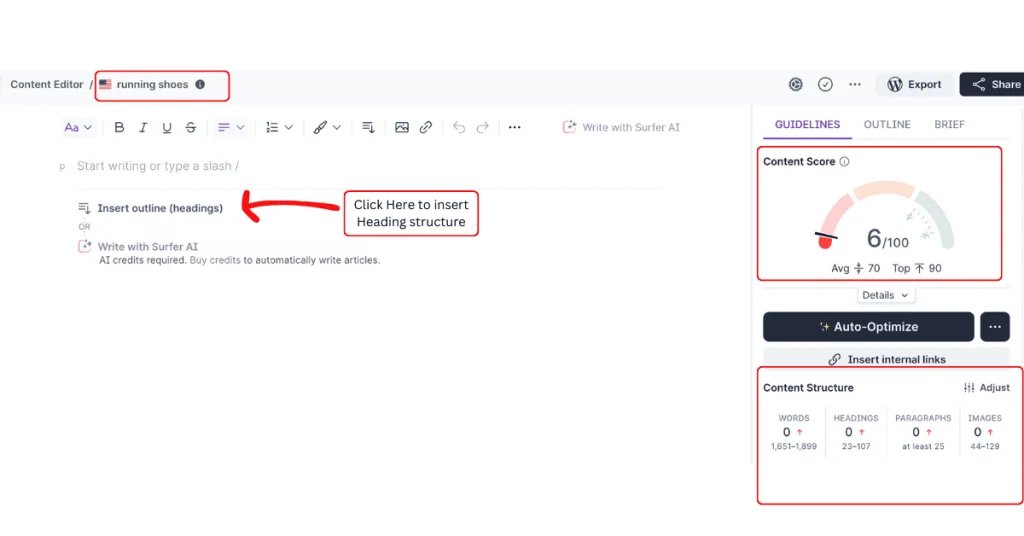Switch to the OUTLINE tab
Image resolution: width=1024 pixels, height=536 pixels.
[x=887, y=124]
